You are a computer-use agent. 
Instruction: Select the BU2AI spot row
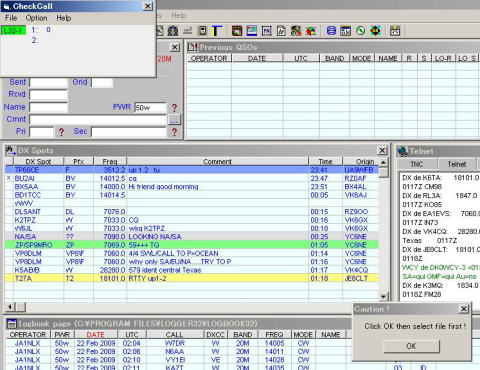(x=192, y=178)
